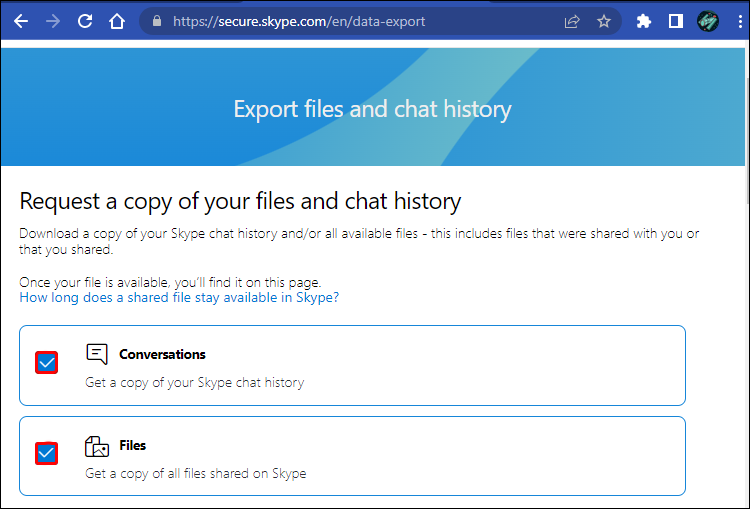Open the browser profile avatar
Viewport: 750px width, 509px height.
[x=708, y=21]
